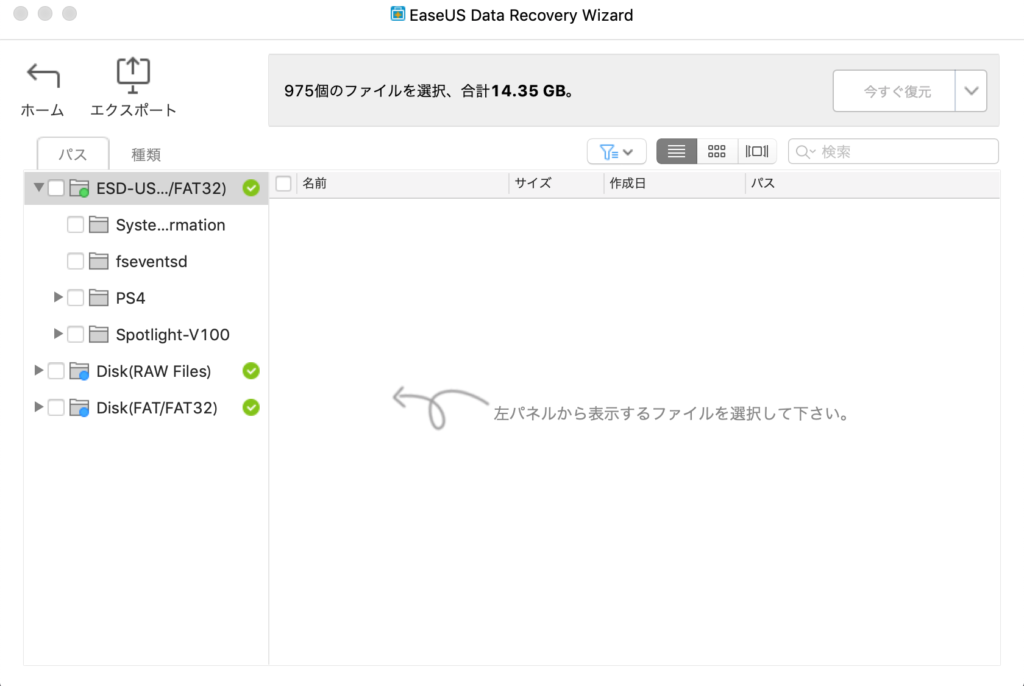Click the 検索 search field
The width and height of the screenshot is (1024, 686).
coord(893,152)
